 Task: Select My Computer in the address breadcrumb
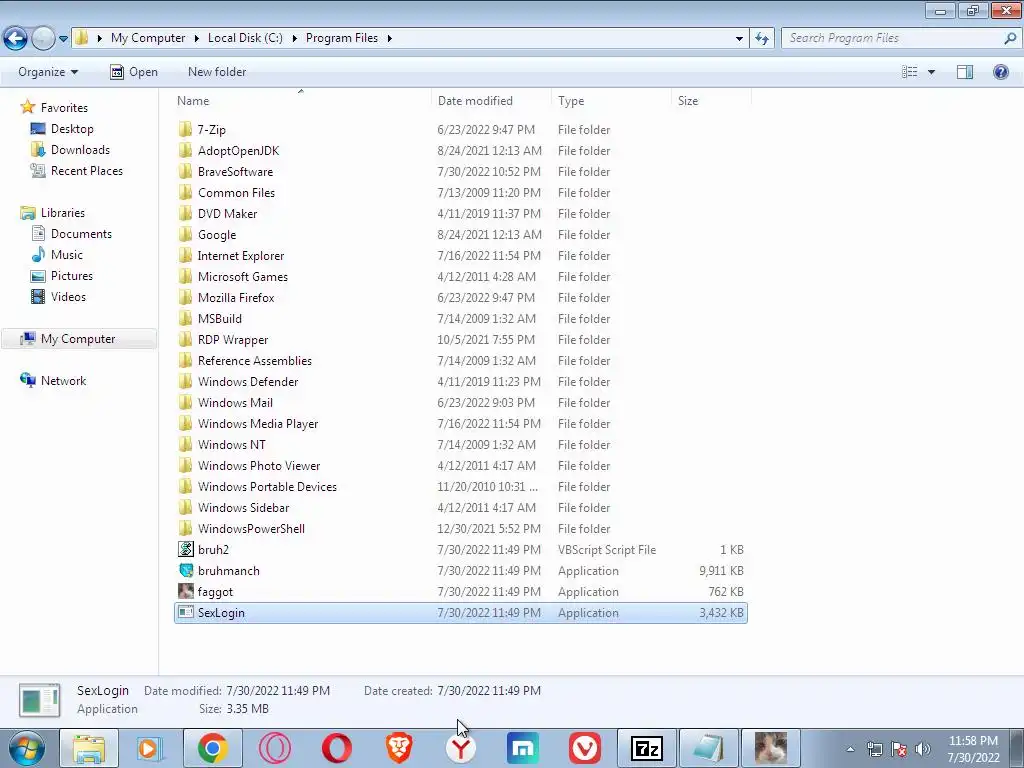148,38
